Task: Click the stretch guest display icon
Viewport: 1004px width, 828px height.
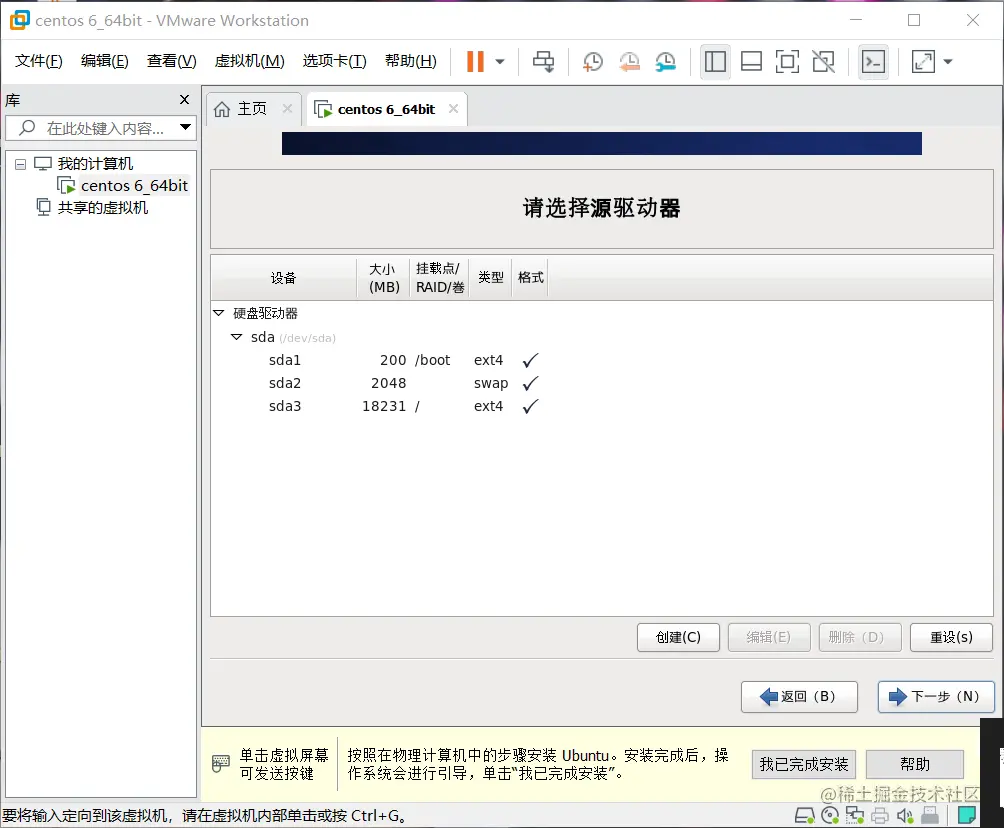Action: (923, 61)
